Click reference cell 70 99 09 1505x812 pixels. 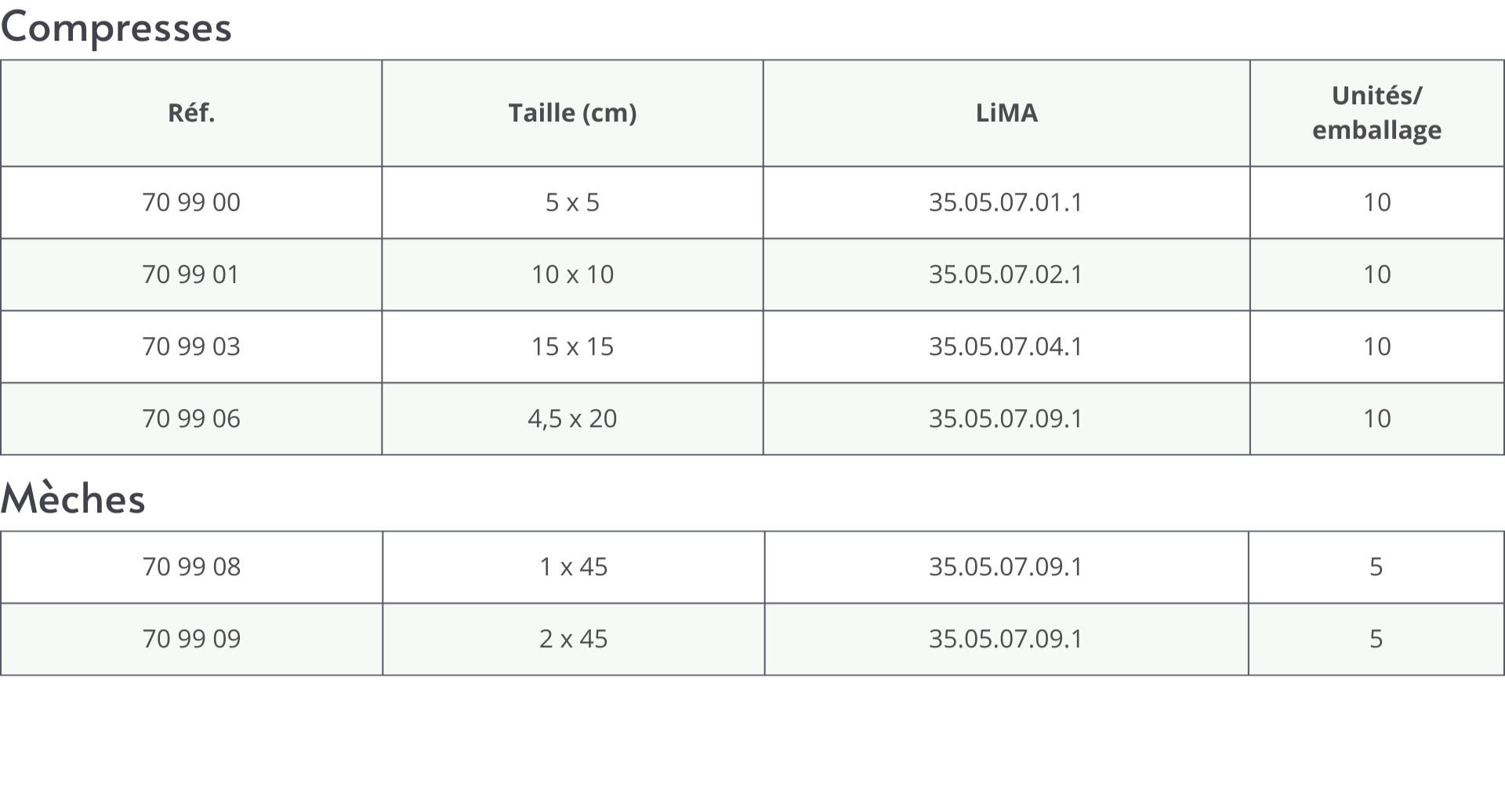pyautogui.click(x=191, y=639)
